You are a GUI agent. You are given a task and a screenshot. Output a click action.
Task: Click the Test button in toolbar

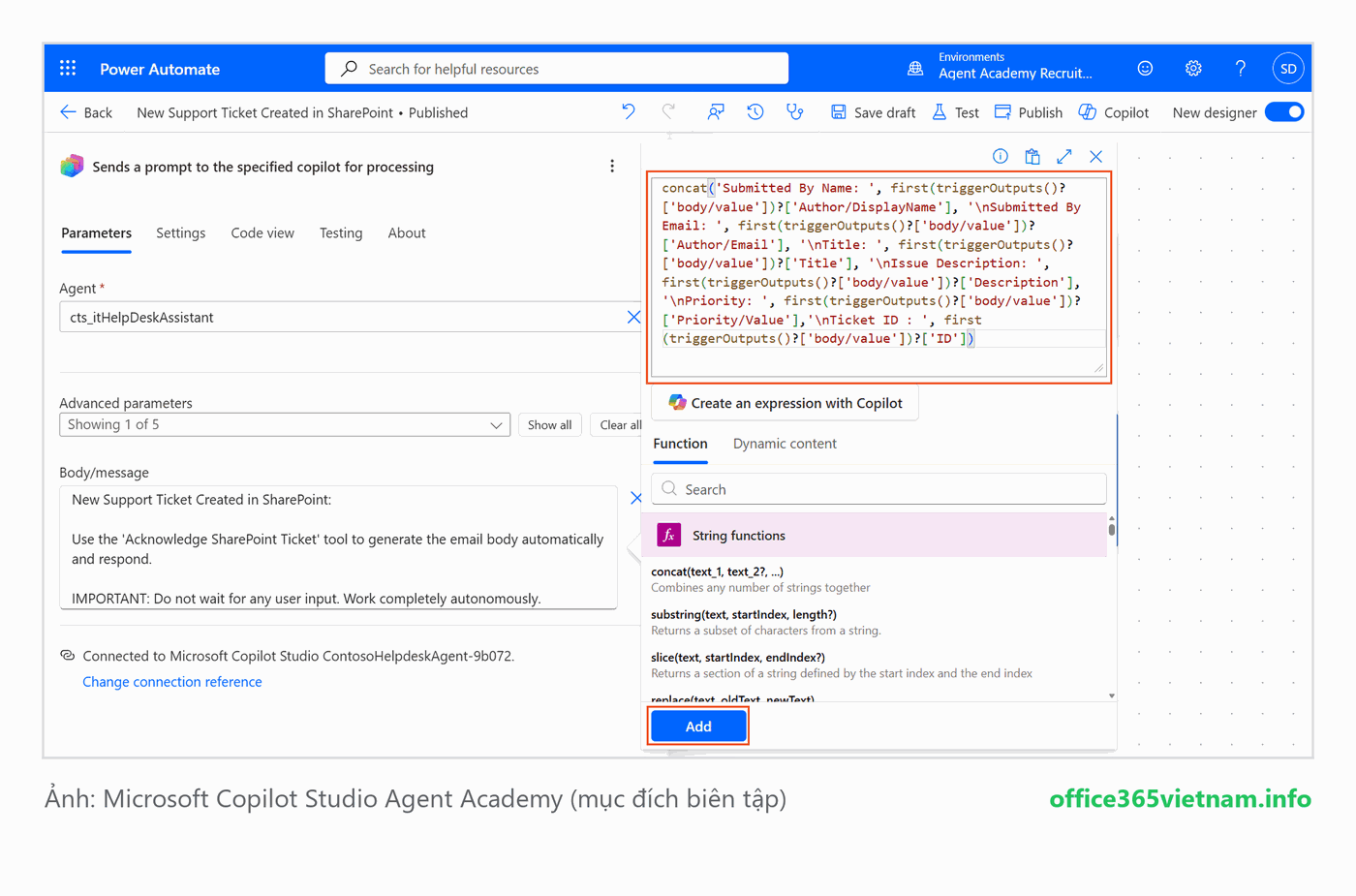coord(955,112)
